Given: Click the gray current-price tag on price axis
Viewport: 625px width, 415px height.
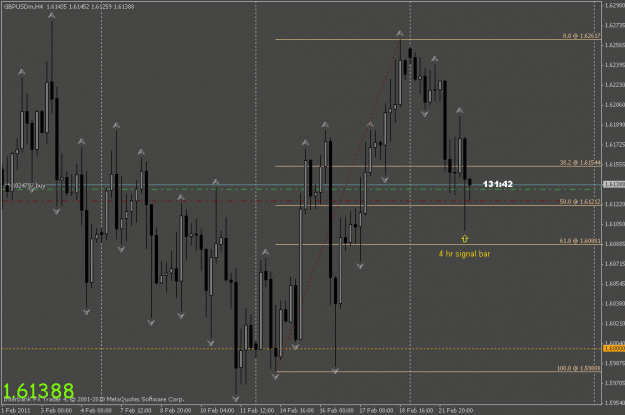Looking at the screenshot, I should pos(614,184).
